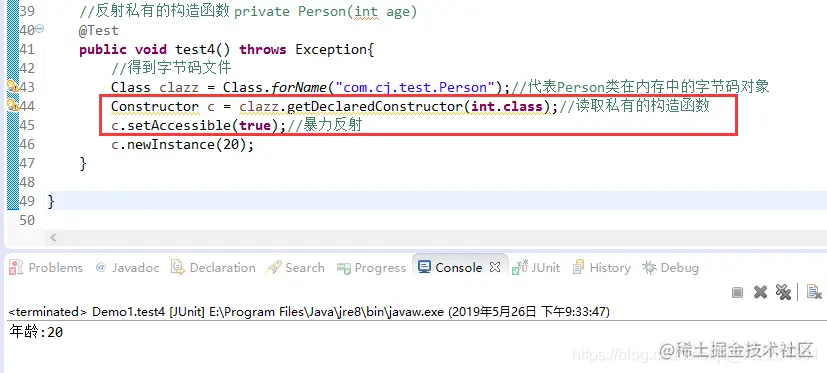This screenshot has width=827, height=373.
Task: Clear the console with document-X icon
Action: 814,292
